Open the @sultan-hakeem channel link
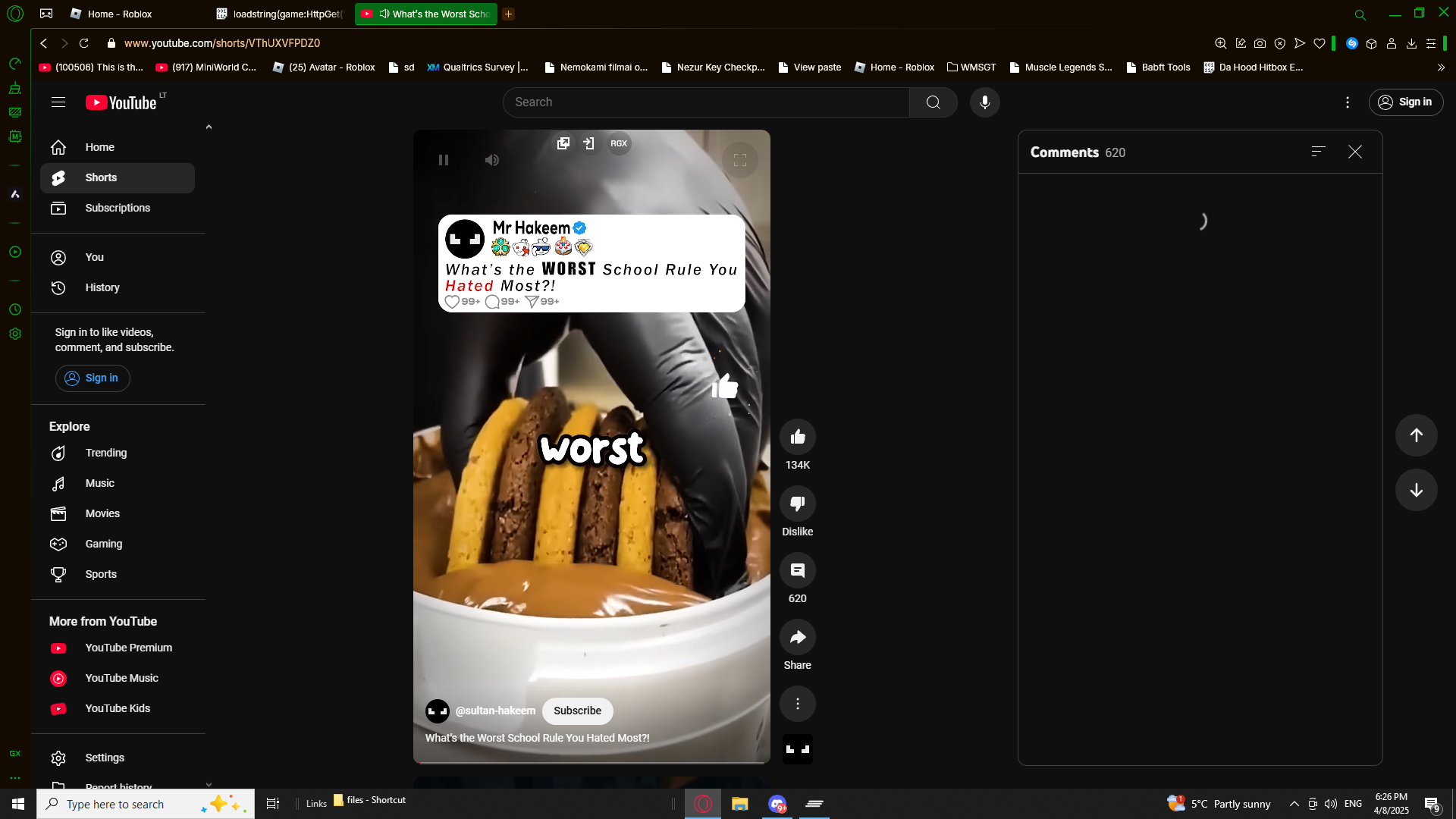Image resolution: width=1456 pixels, height=819 pixels. tap(495, 711)
